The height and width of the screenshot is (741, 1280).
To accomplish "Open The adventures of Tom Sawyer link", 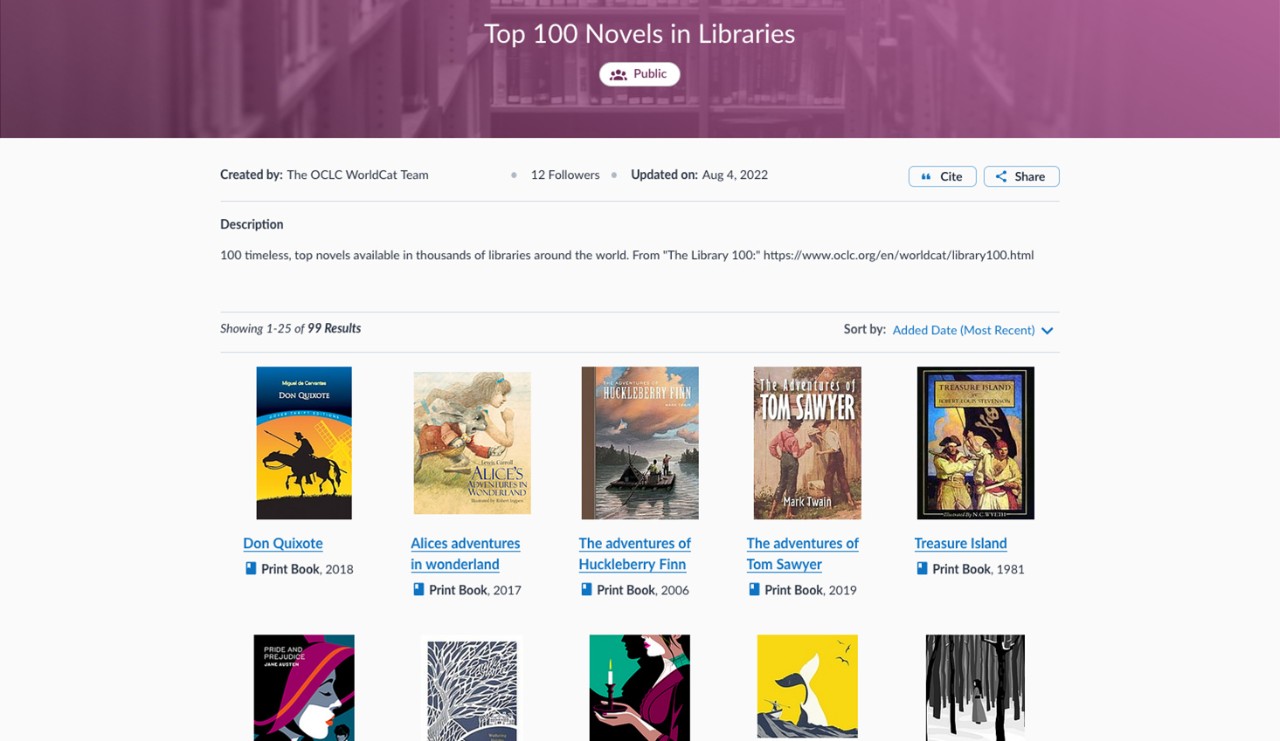I will (x=802, y=553).
